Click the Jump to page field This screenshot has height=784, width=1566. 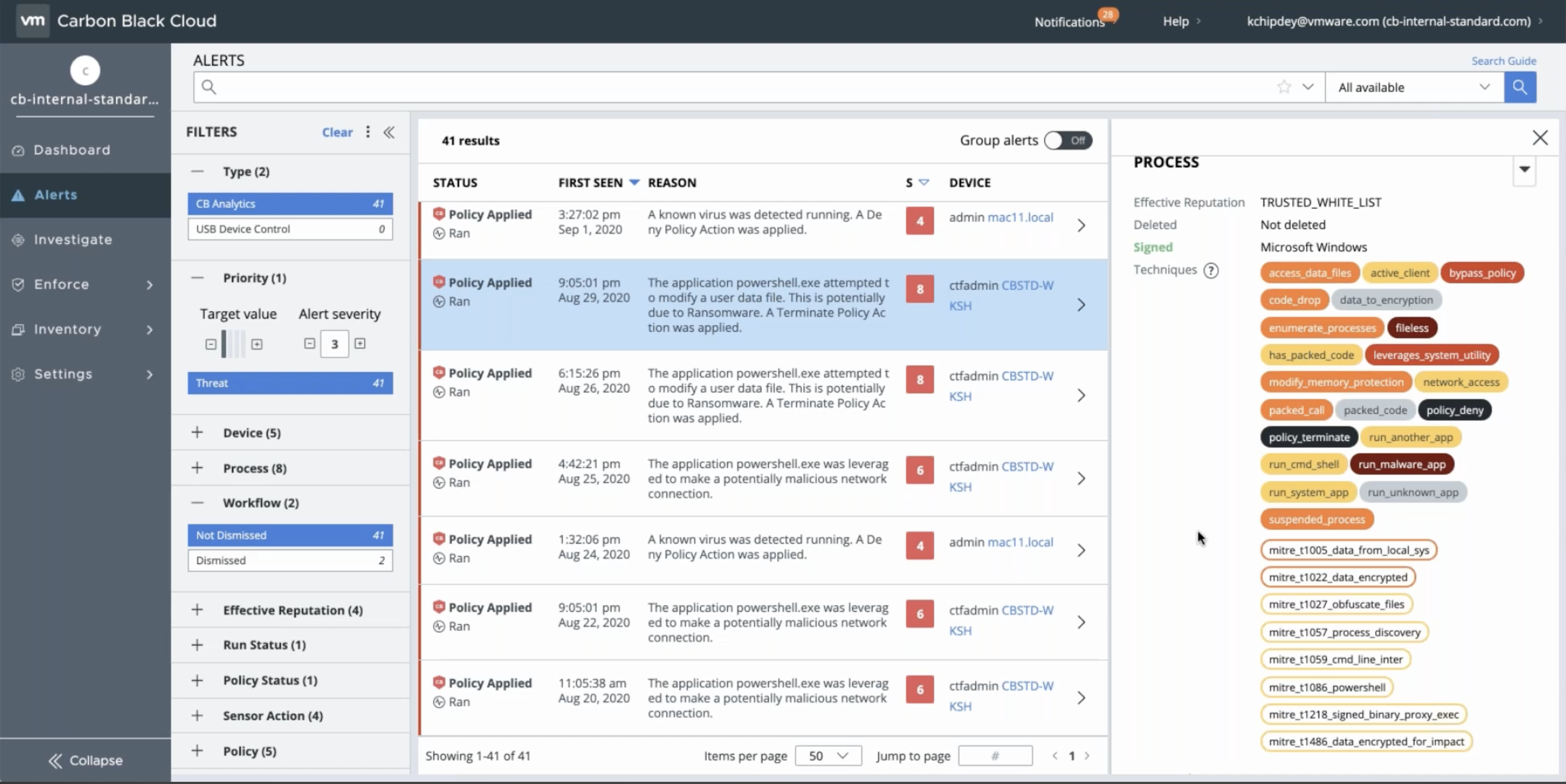pyautogui.click(x=995, y=756)
